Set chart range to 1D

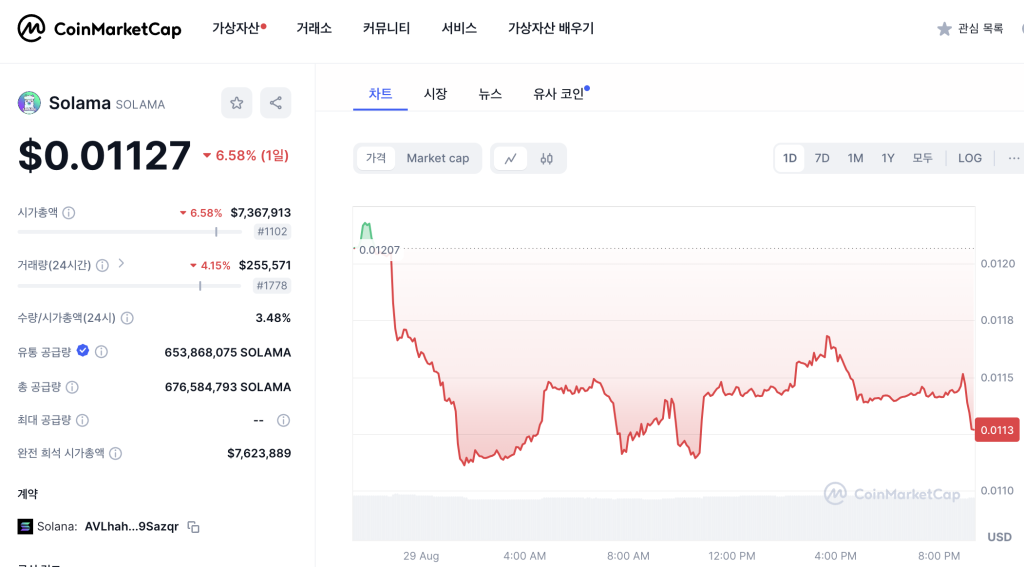[x=790, y=158]
